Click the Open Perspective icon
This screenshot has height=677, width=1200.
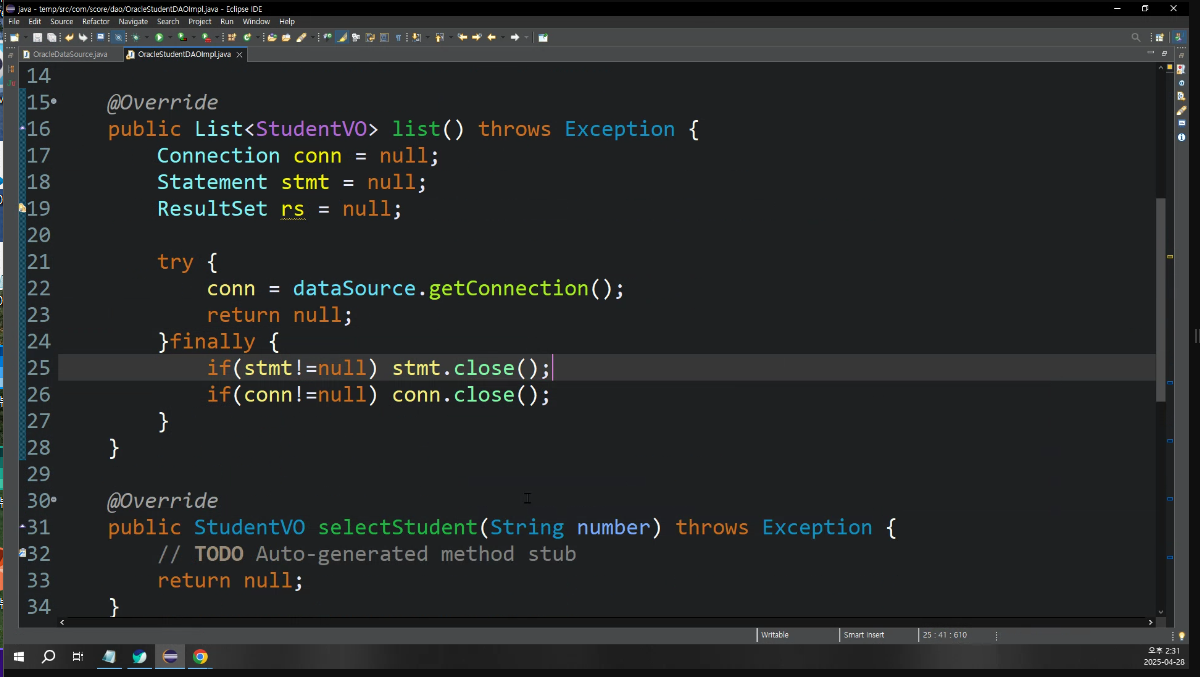[1159, 37]
